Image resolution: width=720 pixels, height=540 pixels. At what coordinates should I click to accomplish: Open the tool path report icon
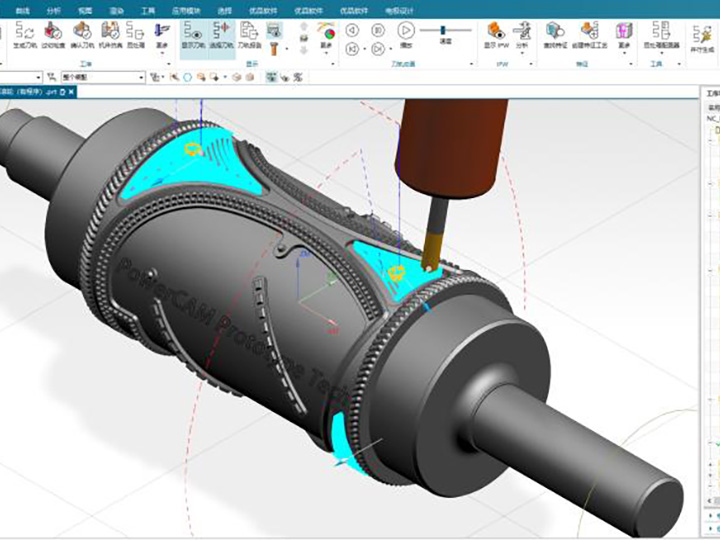(249, 35)
